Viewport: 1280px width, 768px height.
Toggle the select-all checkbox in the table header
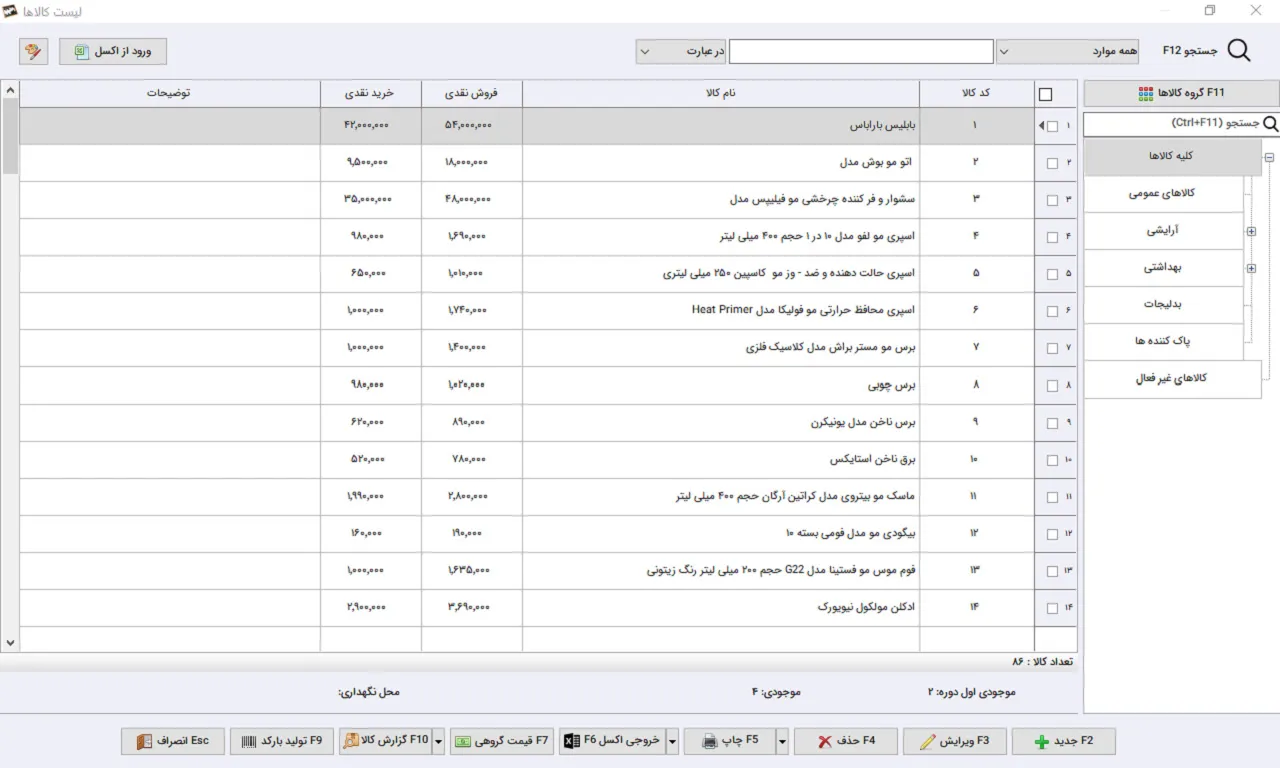click(x=1046, y=95)
